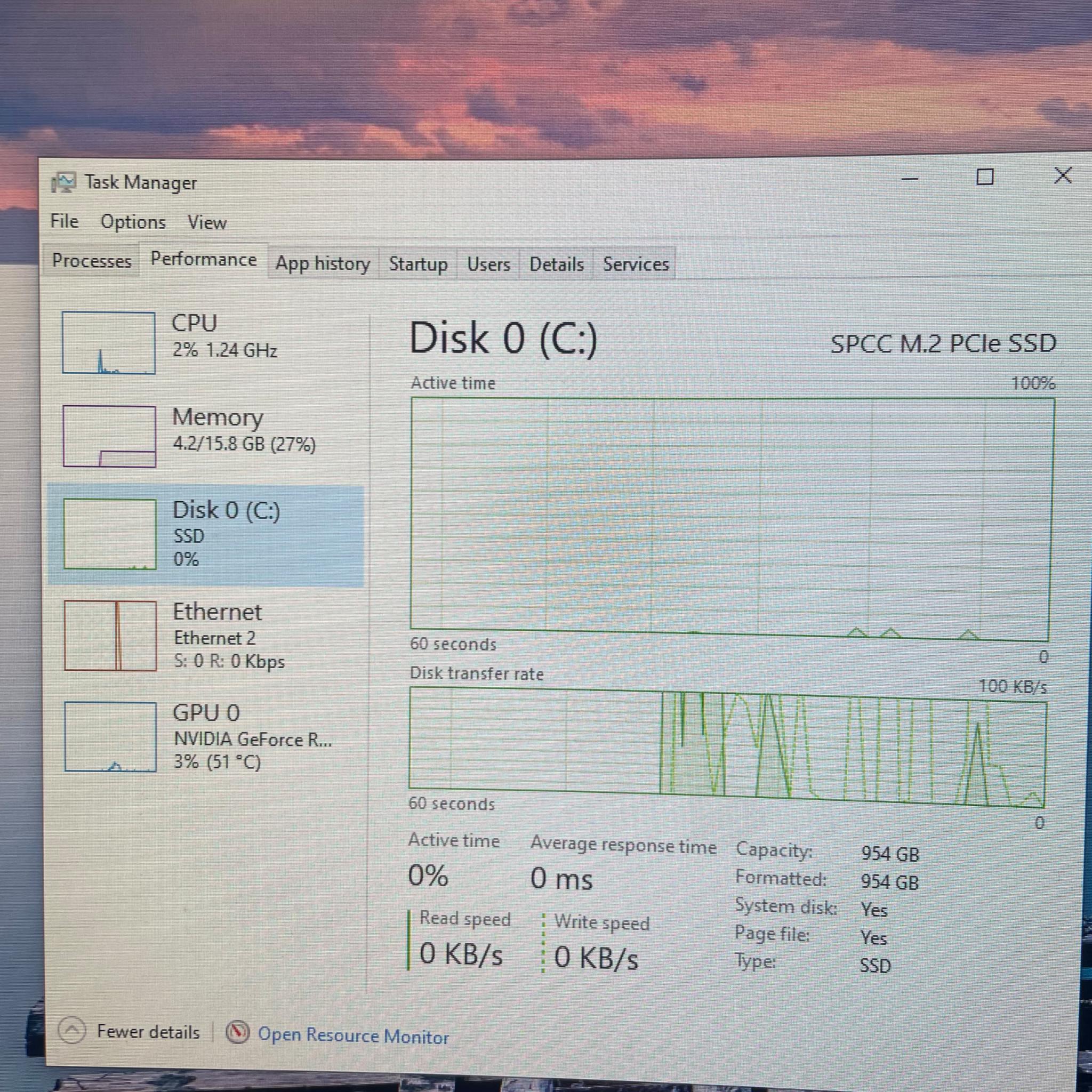Close the Task Manager window
This screenshot has height=1092, width=1092.
1063,175
